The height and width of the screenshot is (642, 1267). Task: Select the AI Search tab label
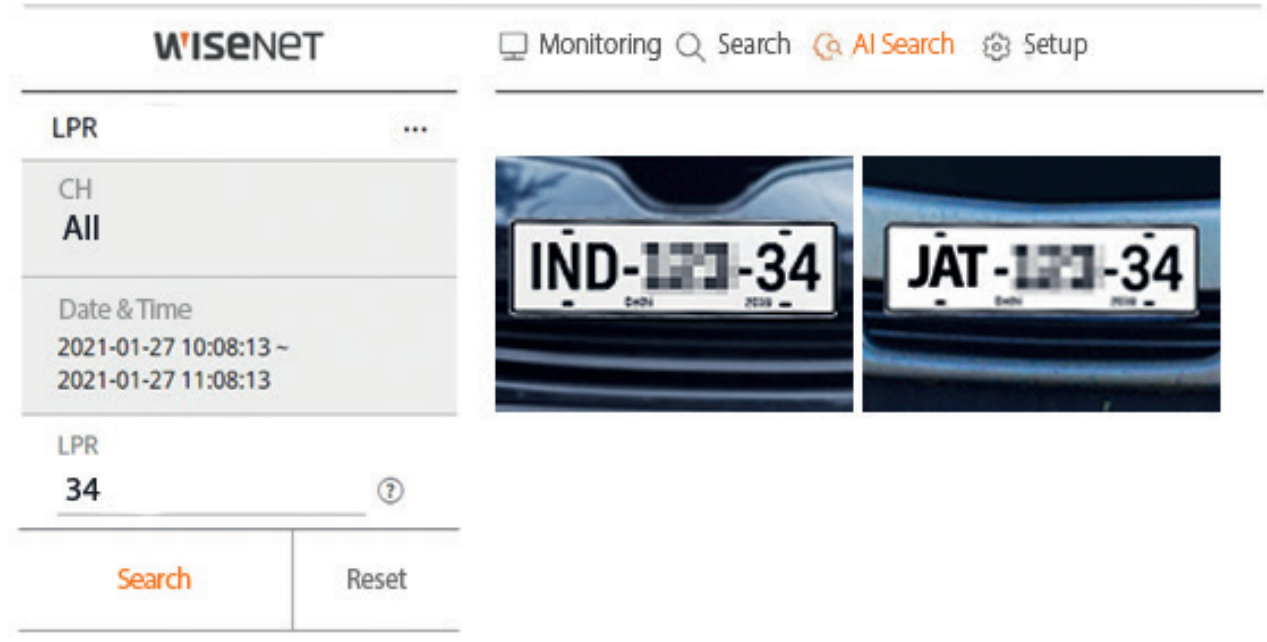[x=903, y=45]
